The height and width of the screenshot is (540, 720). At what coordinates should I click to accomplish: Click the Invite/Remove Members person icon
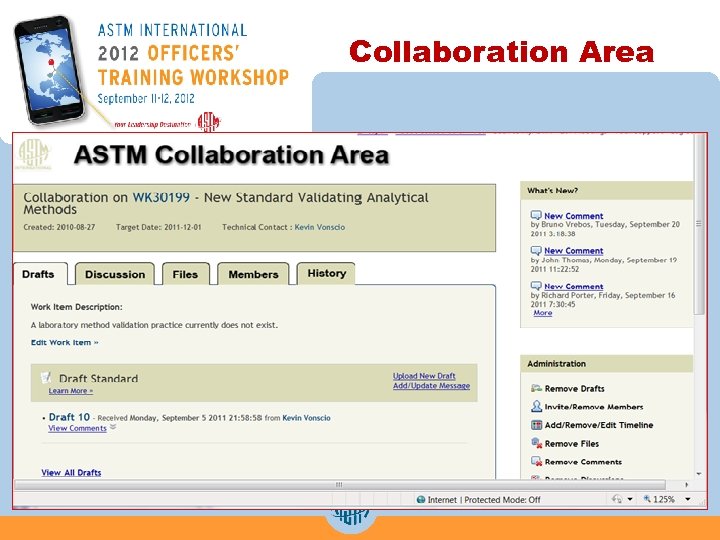pyautogui.click(x=536, y=406)
